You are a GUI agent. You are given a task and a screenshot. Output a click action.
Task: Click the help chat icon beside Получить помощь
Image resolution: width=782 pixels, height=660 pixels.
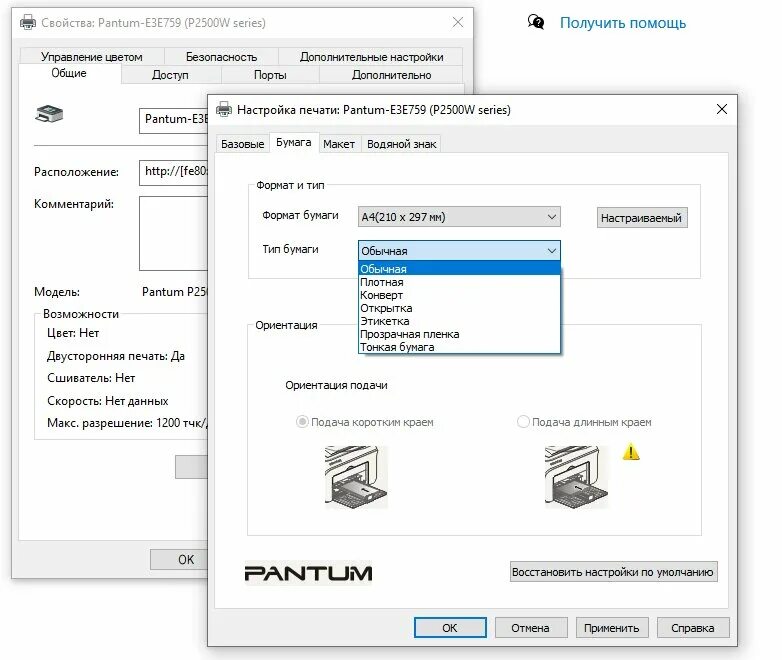click(x=536, y=22)
